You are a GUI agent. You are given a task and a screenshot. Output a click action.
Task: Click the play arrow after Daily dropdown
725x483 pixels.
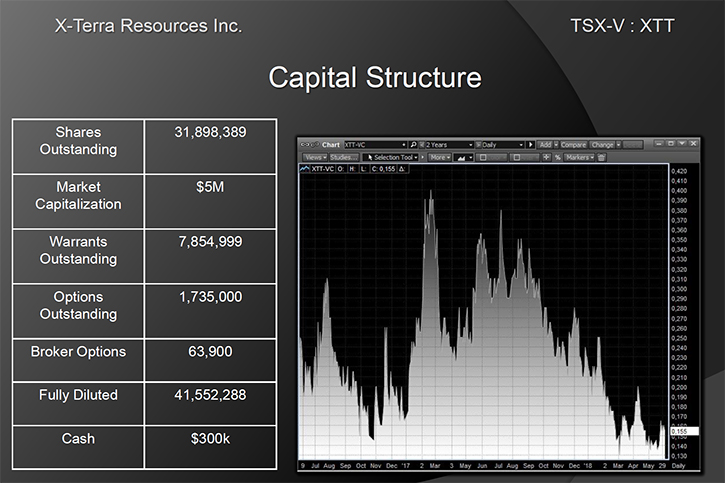coord(530,145)
